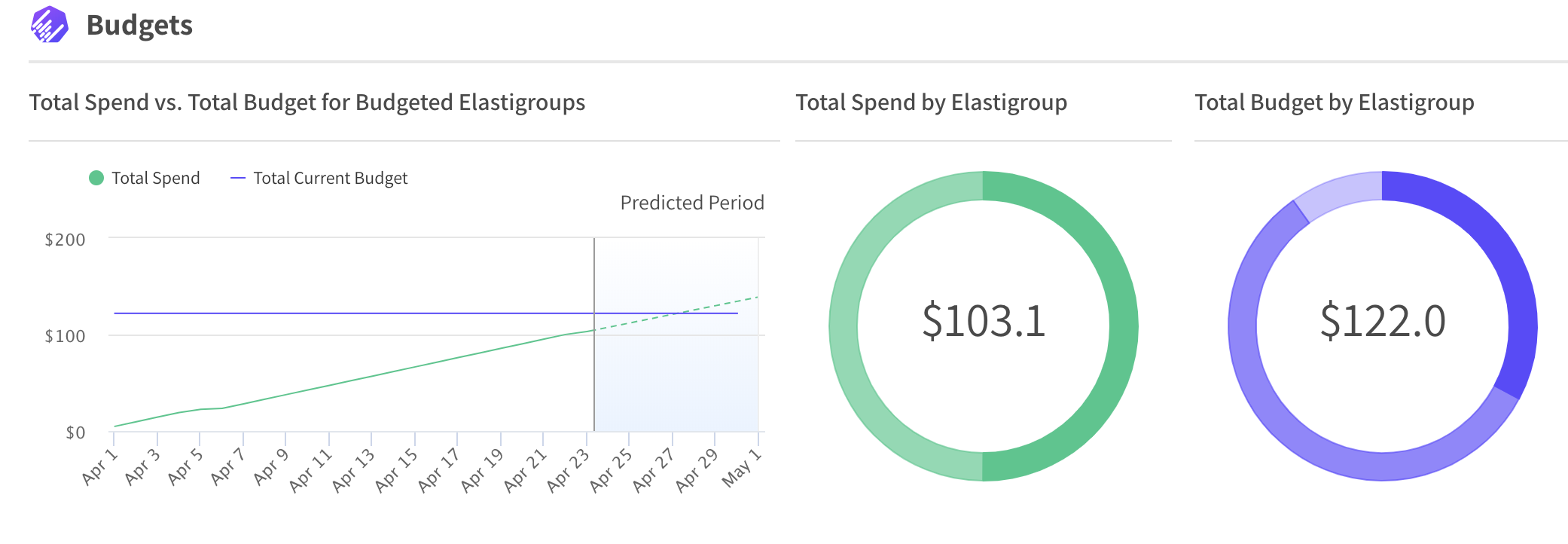The image size is (1568, 544).
Task: Click the Apr 15 axis label
Action: 396,471
